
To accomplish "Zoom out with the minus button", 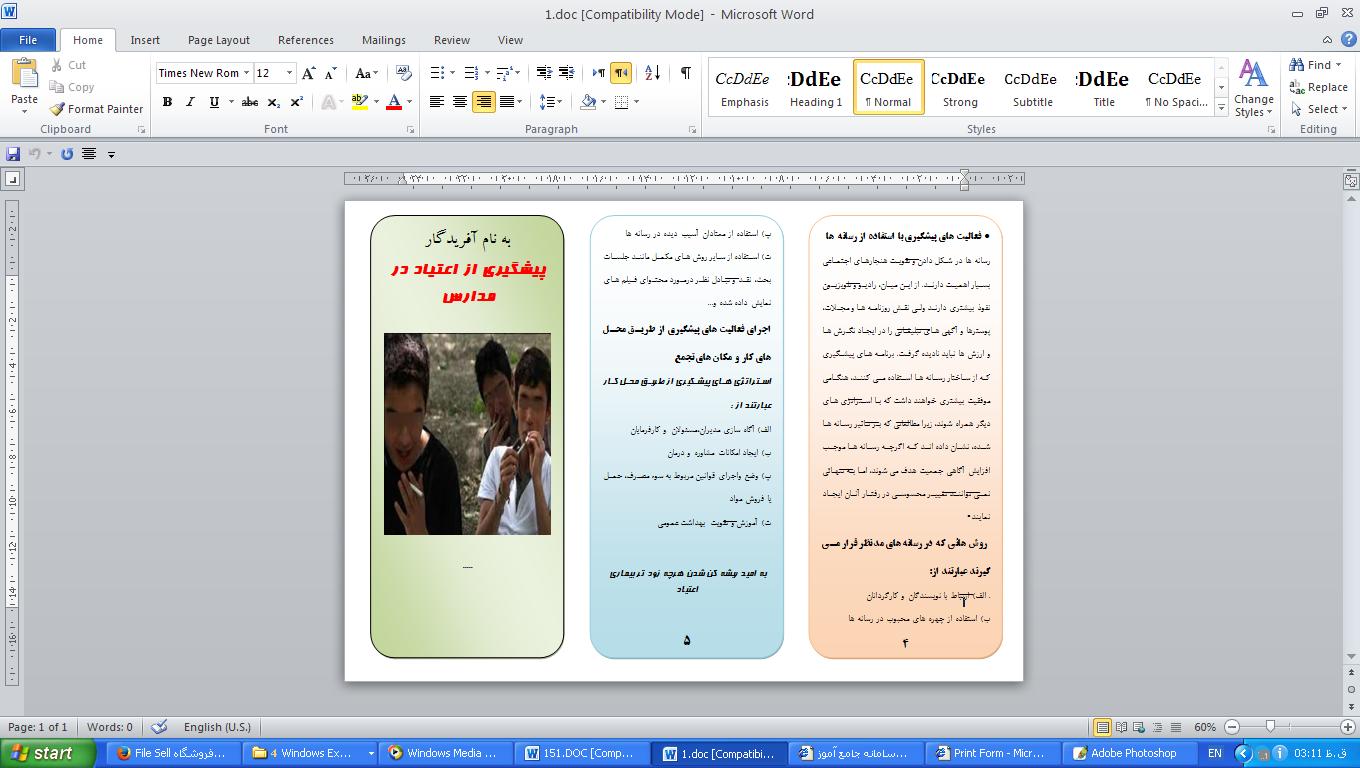I will coord(1232,727).
